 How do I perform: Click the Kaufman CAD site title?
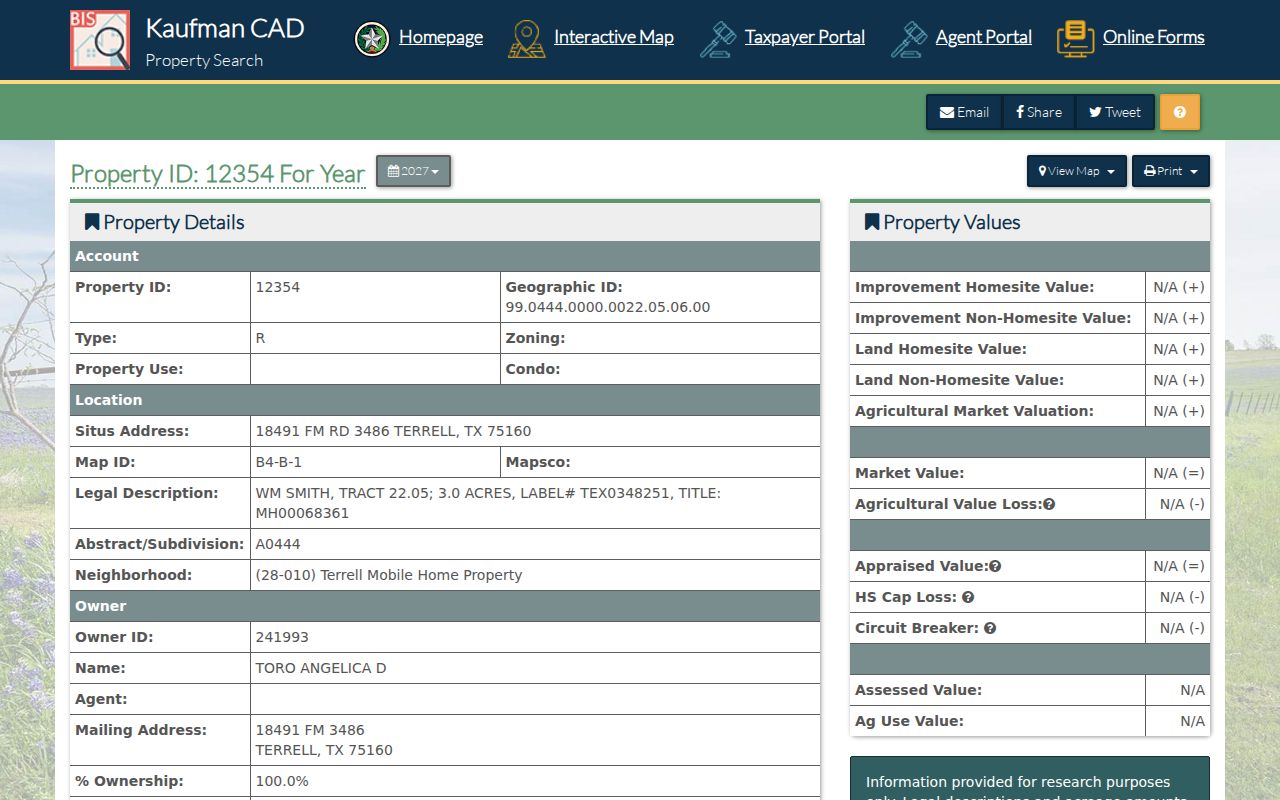[x=225, y=28]
